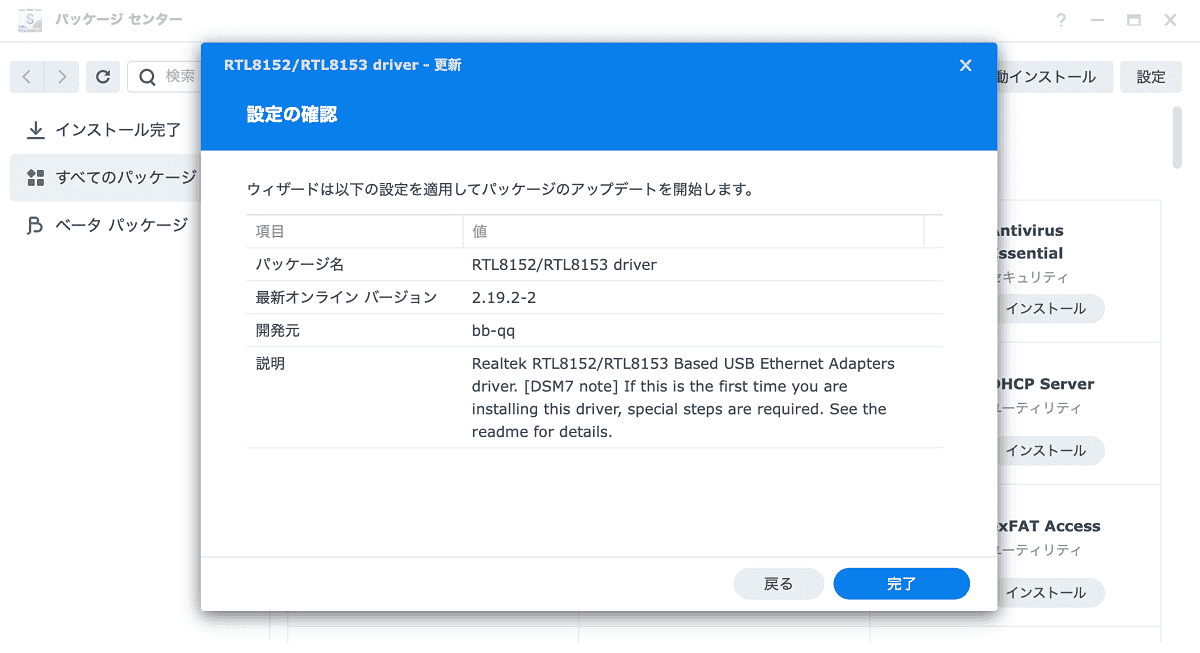This screenshot has width=1200, height=653.
Task: Select the パッケージ名 row label
Action: [x=299, y=265]
